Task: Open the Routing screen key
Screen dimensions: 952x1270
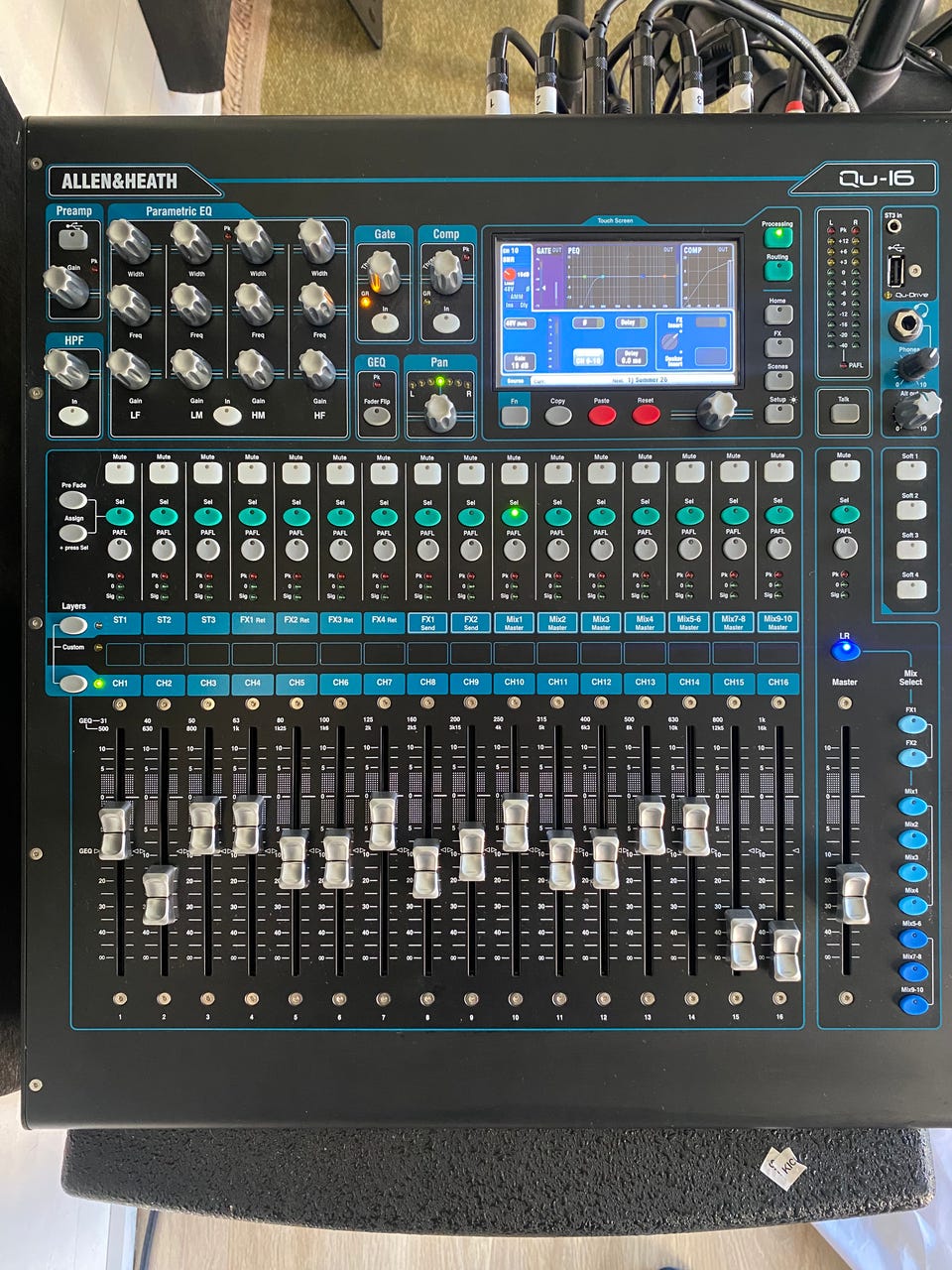Action: pyautogui.click(x=778, y=271)
